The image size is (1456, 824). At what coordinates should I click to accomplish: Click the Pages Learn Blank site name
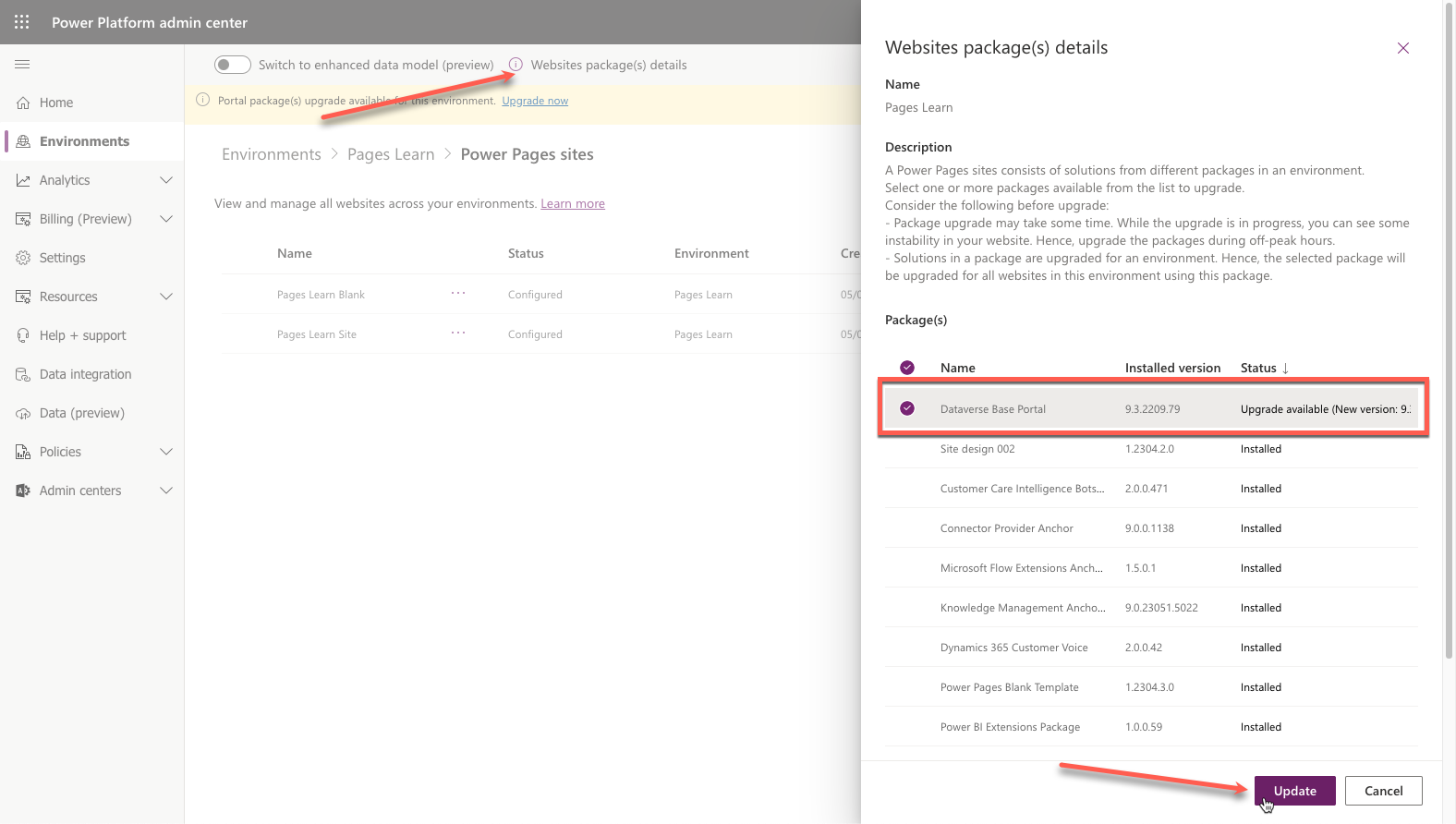tap(321, 295)
